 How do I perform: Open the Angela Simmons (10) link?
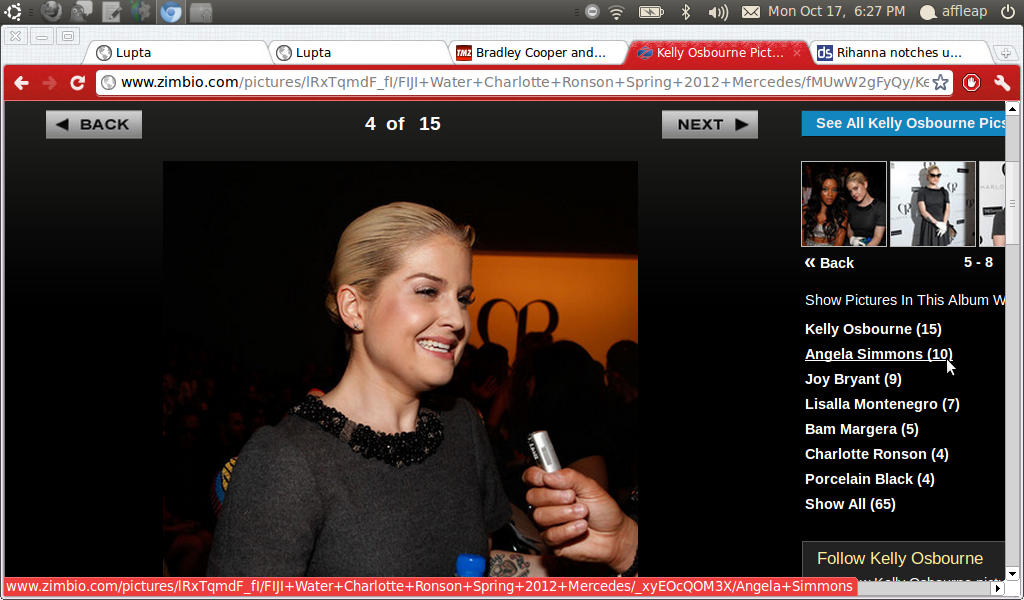[878, 354]
